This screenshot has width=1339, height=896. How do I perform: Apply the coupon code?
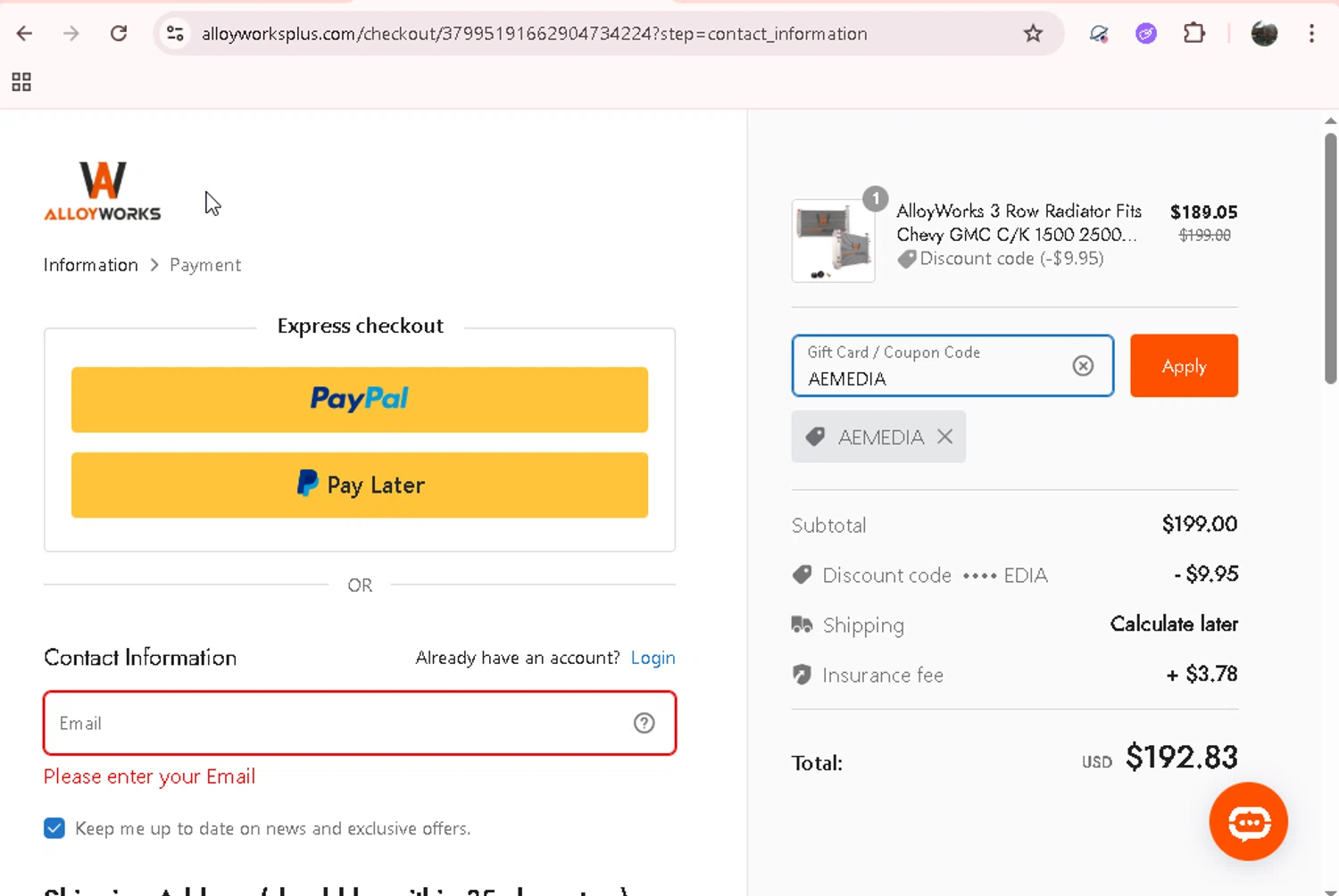[x=1184, y=366]
